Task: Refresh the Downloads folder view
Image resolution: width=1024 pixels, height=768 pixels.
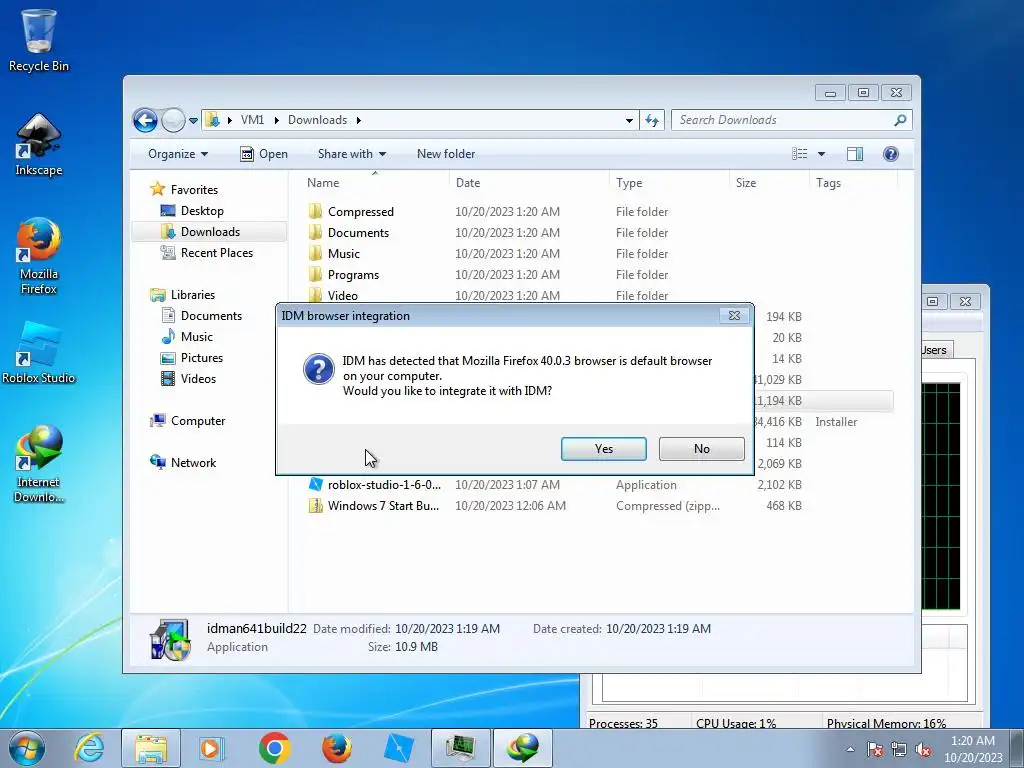Action: click(652, 120)
